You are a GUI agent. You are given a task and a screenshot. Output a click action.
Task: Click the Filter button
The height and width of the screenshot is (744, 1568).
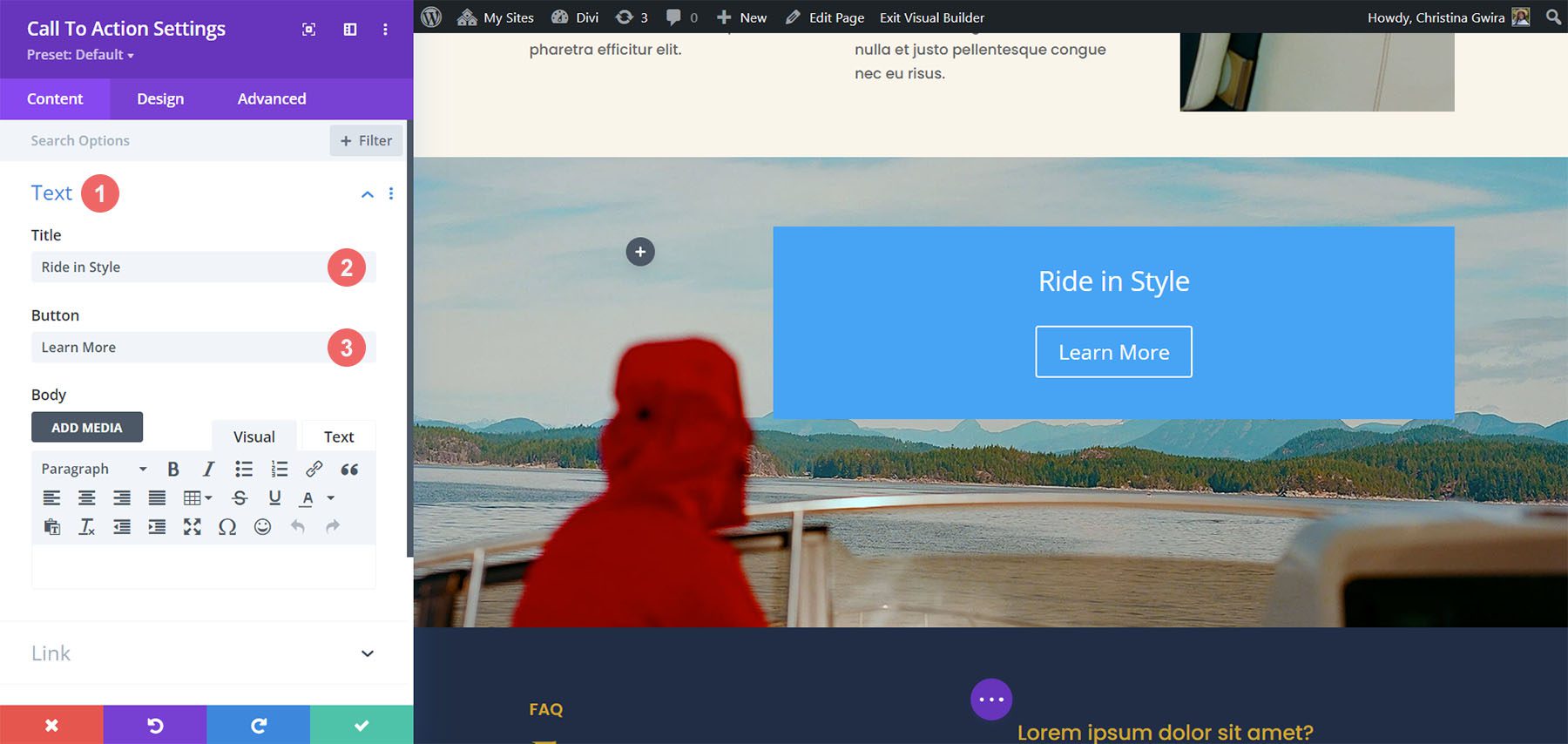tap(366, 140)
